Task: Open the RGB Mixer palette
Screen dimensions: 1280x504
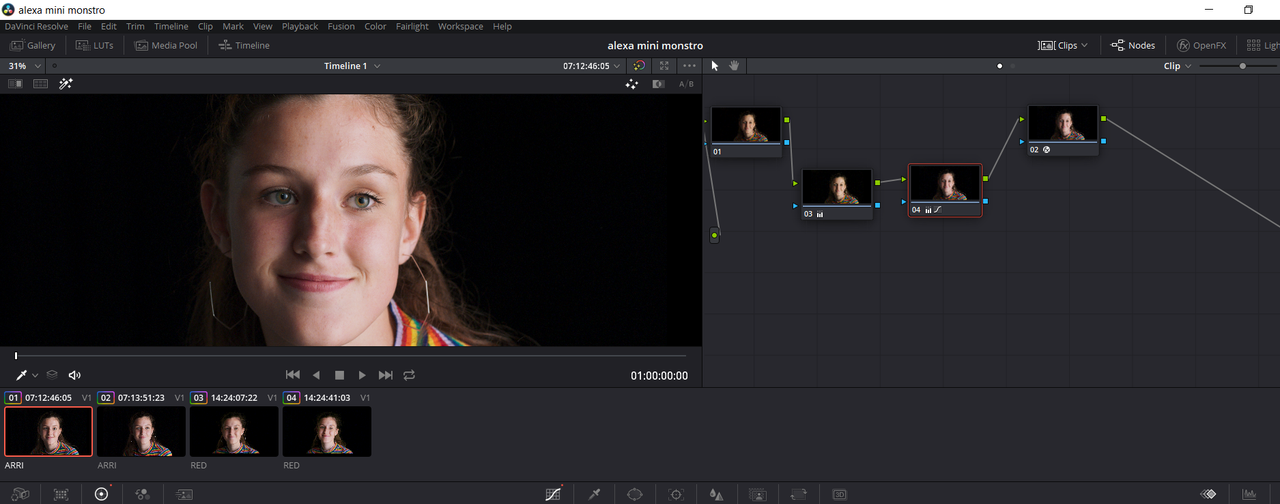Action: pos(142,494)
